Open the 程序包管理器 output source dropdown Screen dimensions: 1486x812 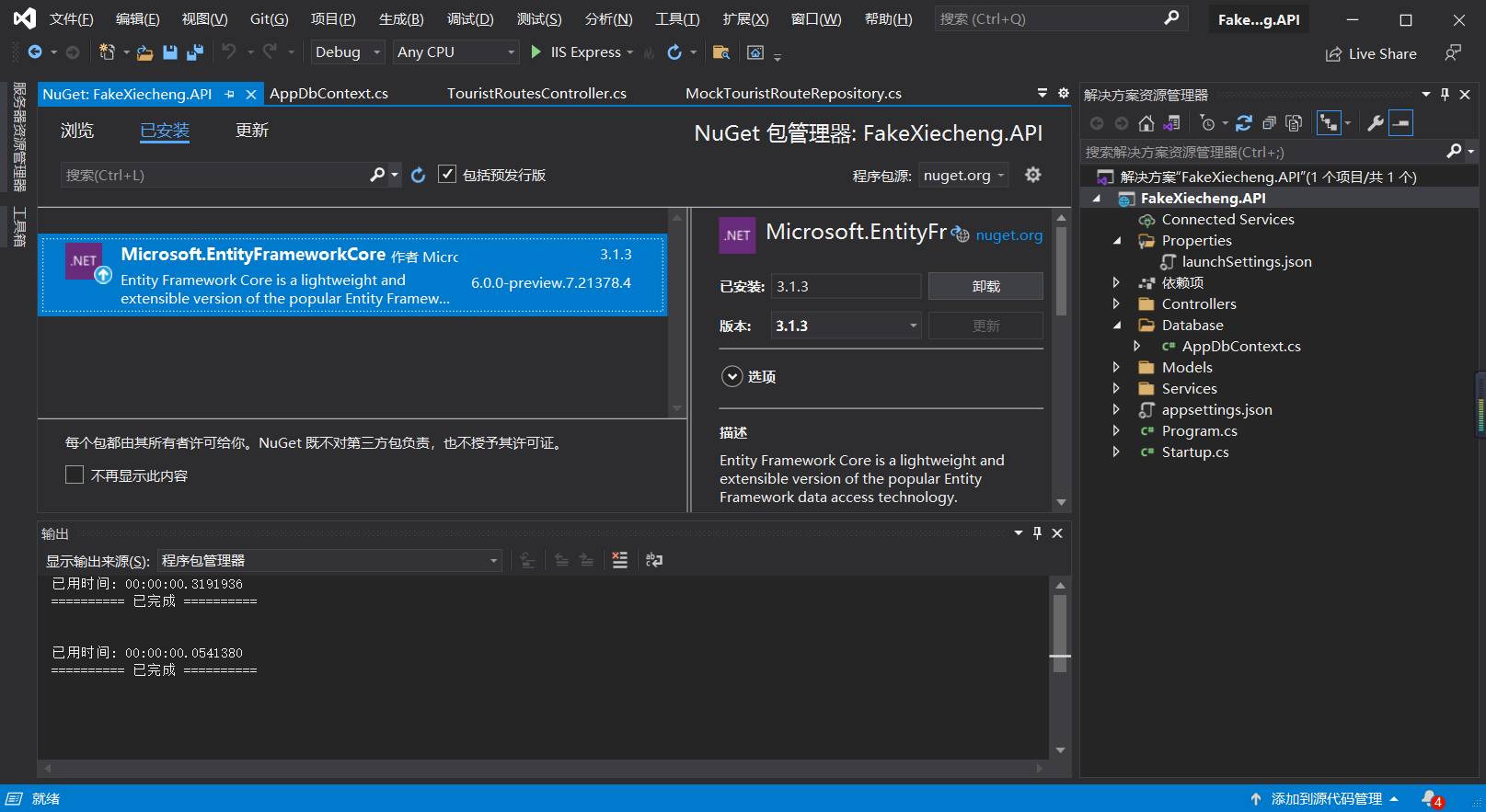point(329,560)
